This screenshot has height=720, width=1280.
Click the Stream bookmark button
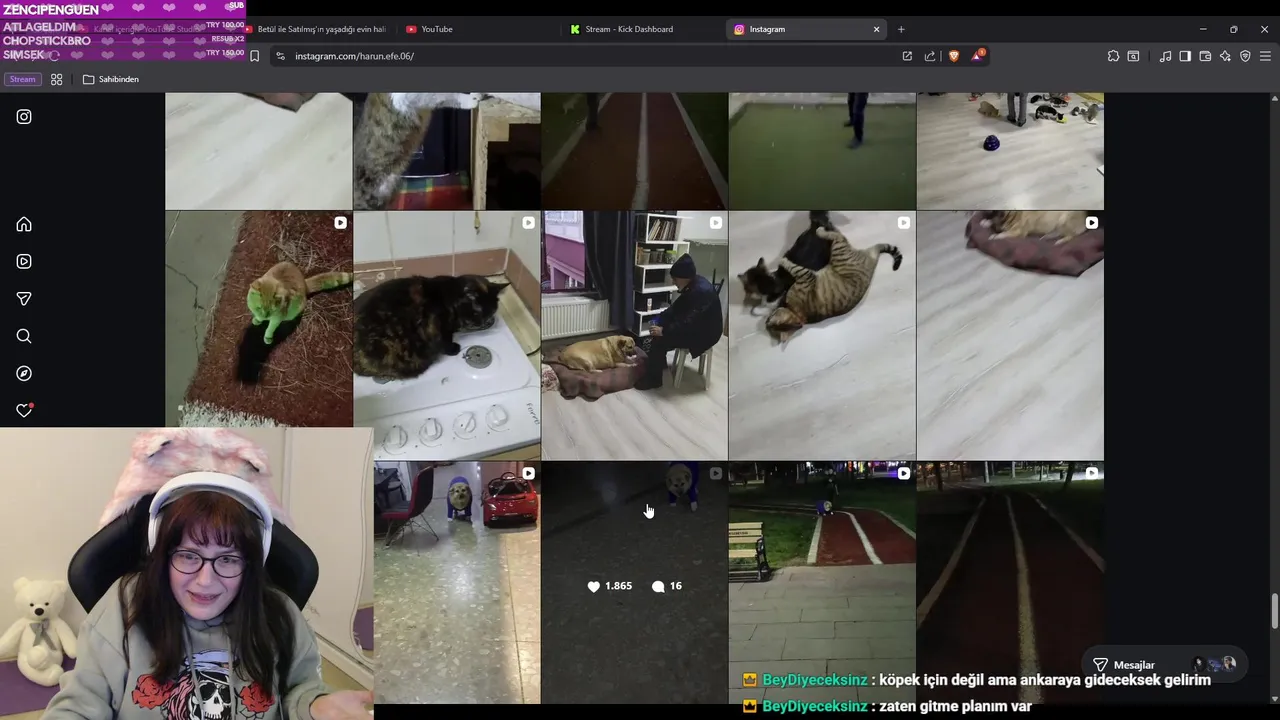click(x=22, y=79)
